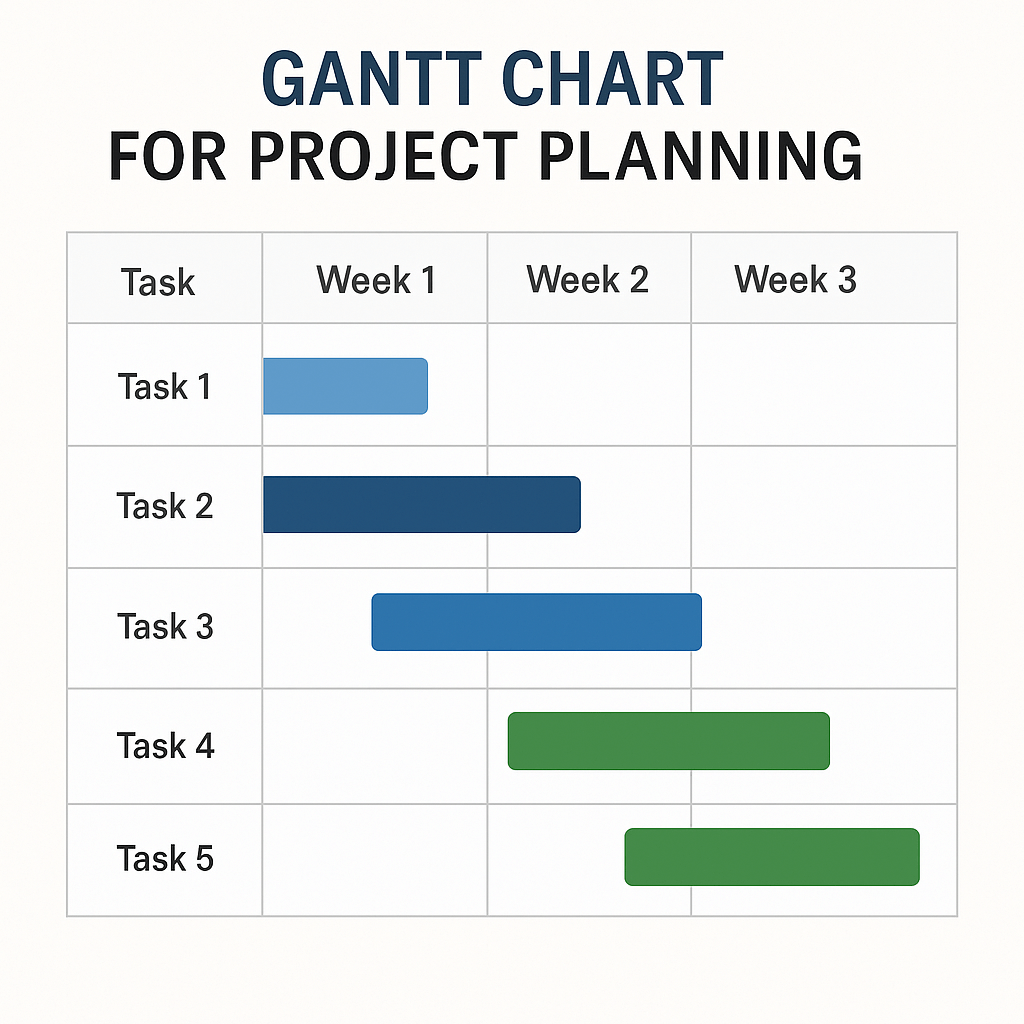This screenshot has width=1024, height=1024.
Task: Click the green Task 5 bar
Action: coord(772,857)
